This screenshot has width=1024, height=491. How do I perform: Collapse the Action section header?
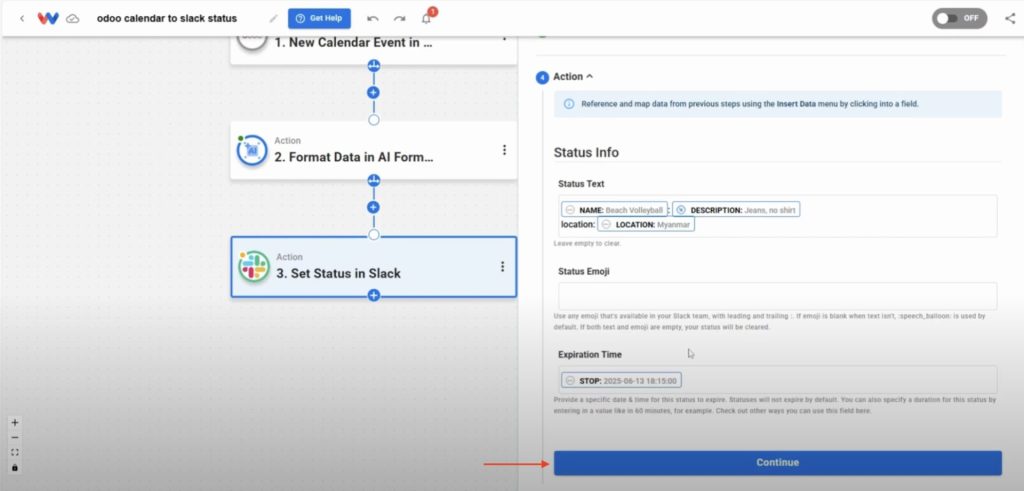point(573,76)
